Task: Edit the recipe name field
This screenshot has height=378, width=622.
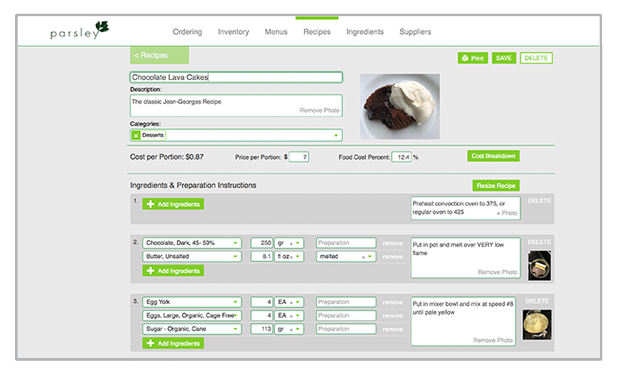Action: coord(236,77)
